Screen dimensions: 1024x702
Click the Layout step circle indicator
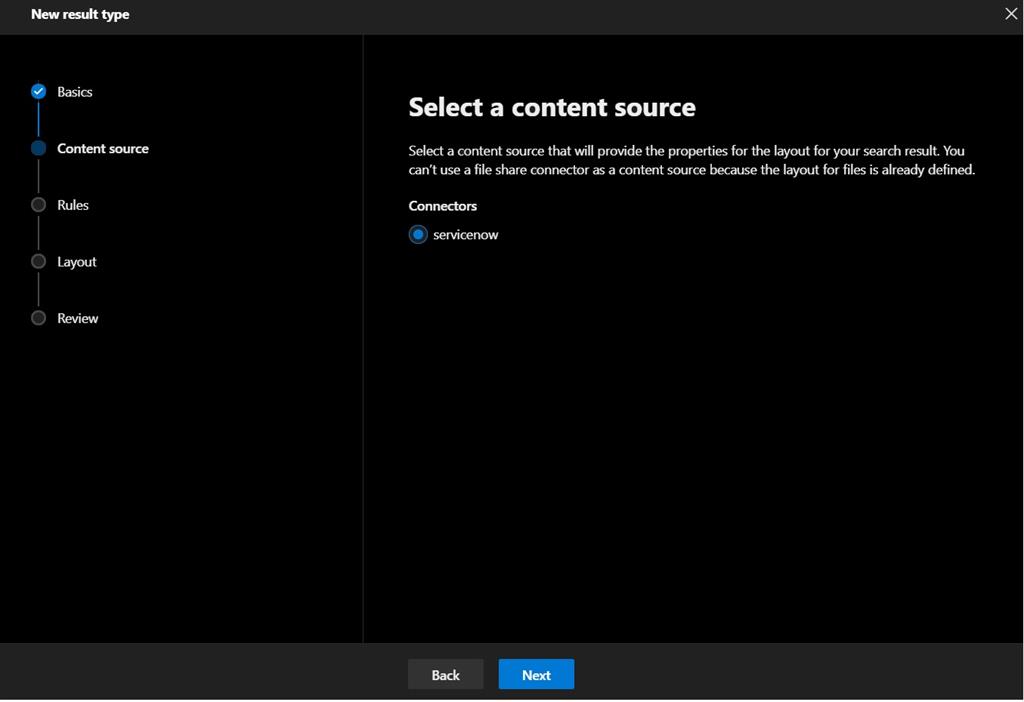[38, 261]
